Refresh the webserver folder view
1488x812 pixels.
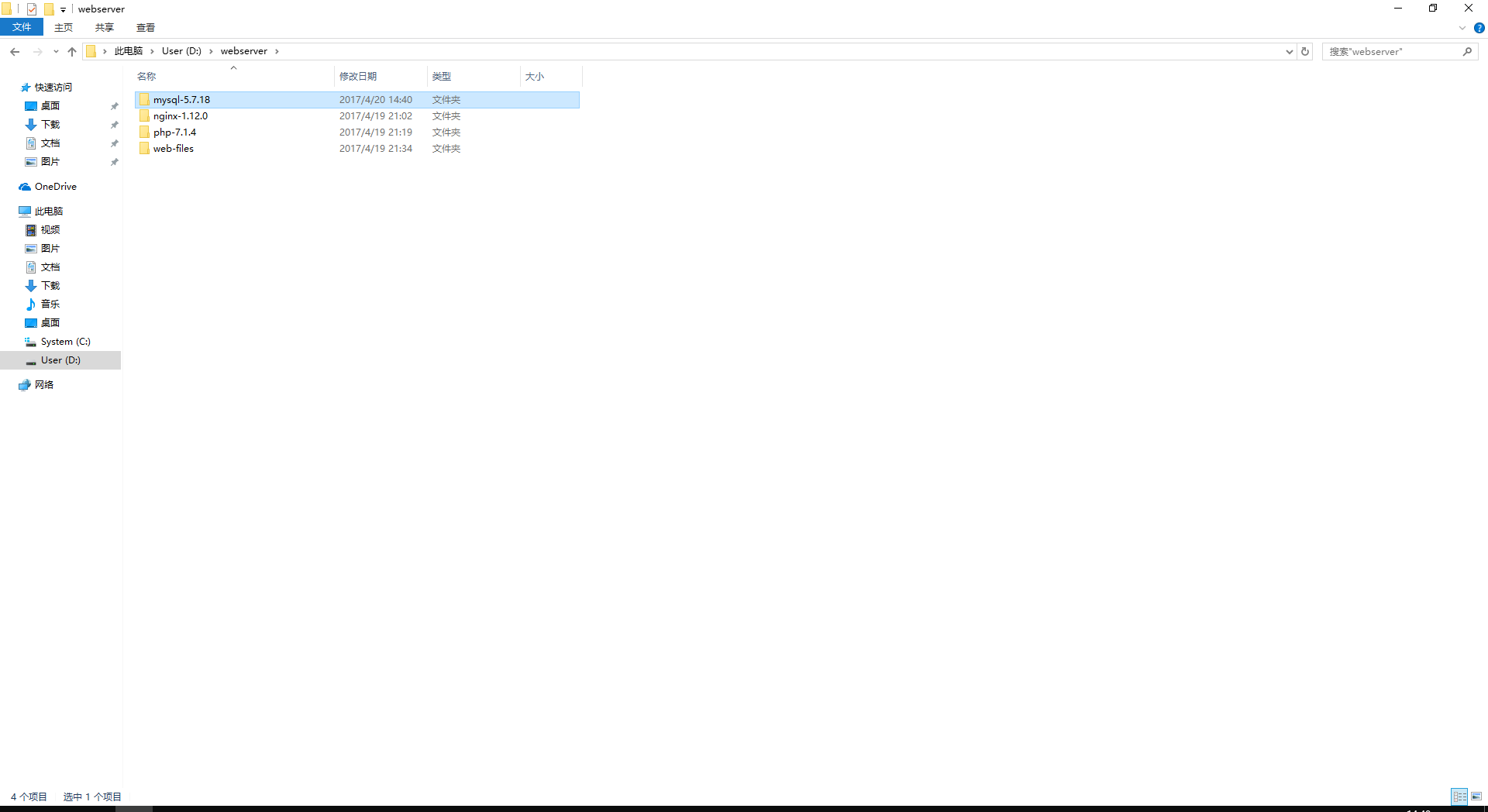tap(1305, 51)
